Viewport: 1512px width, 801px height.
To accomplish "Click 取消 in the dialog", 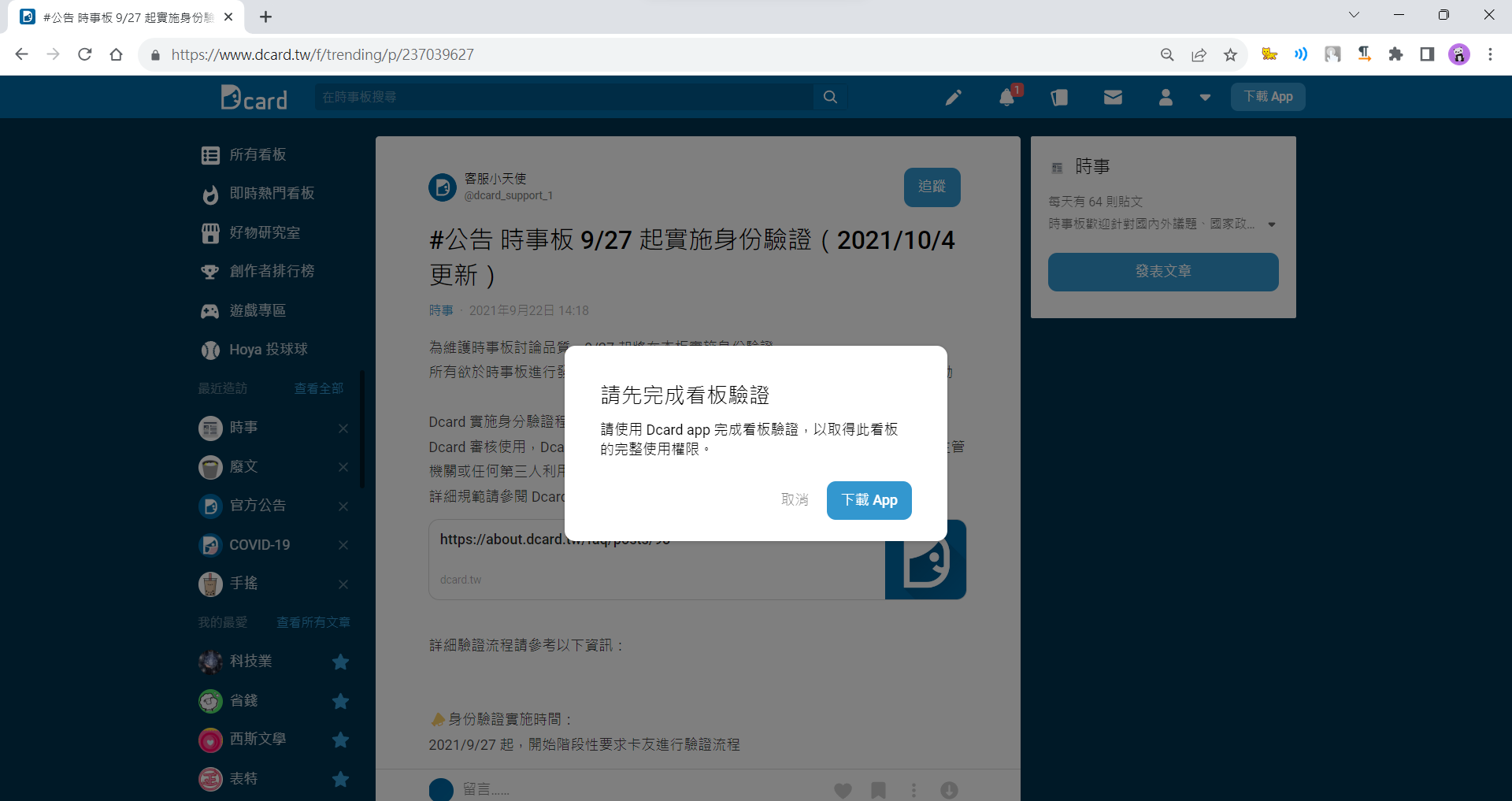I will pyautogui.click(x=795, y=500).
